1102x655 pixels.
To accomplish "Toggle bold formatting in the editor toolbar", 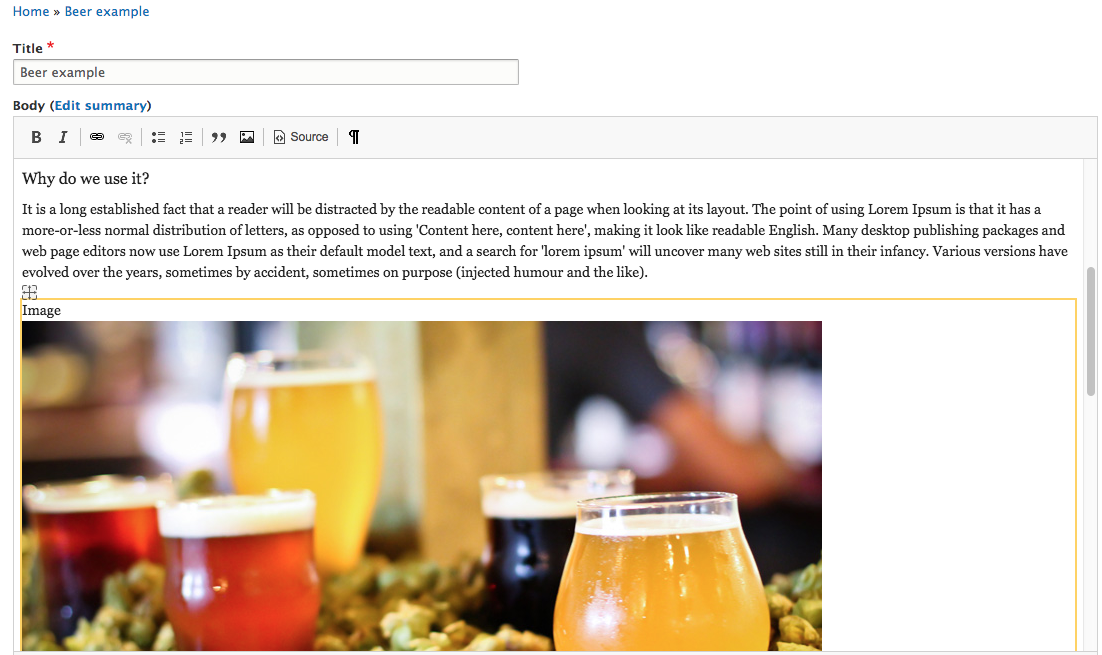I will tap(37, 137).
